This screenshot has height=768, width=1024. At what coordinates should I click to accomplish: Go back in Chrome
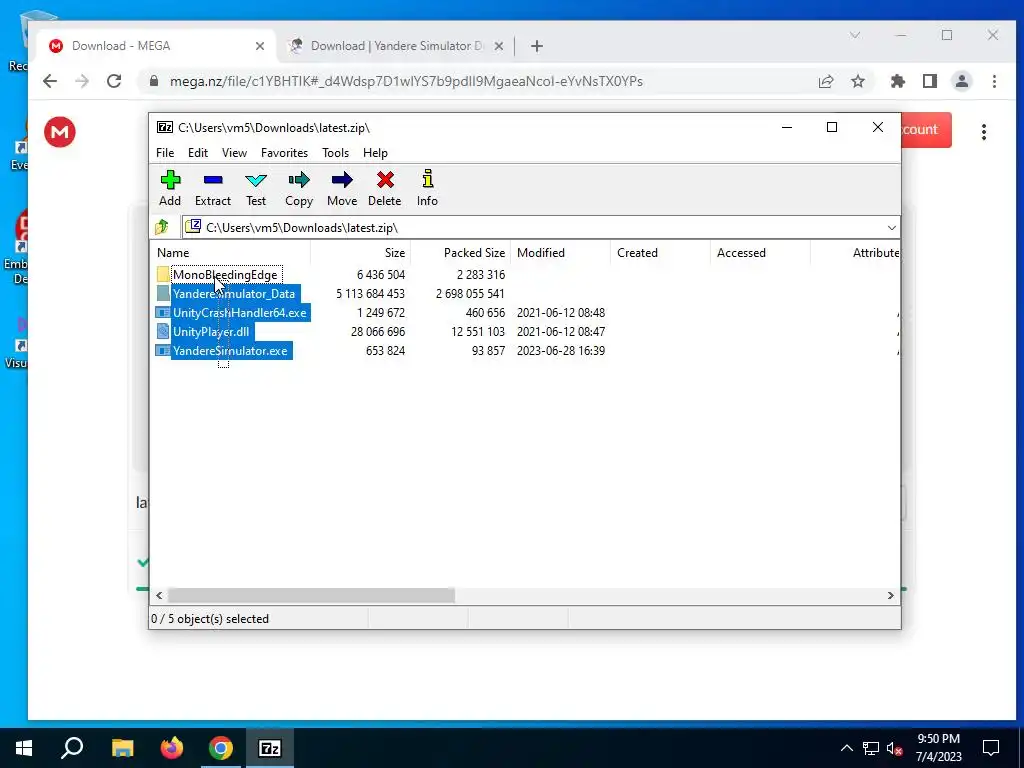[x=50, y=81]
